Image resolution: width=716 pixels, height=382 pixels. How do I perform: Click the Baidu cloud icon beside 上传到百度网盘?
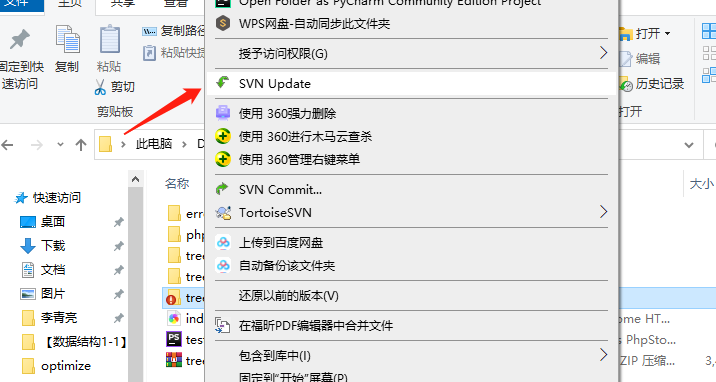pos(223,242)
